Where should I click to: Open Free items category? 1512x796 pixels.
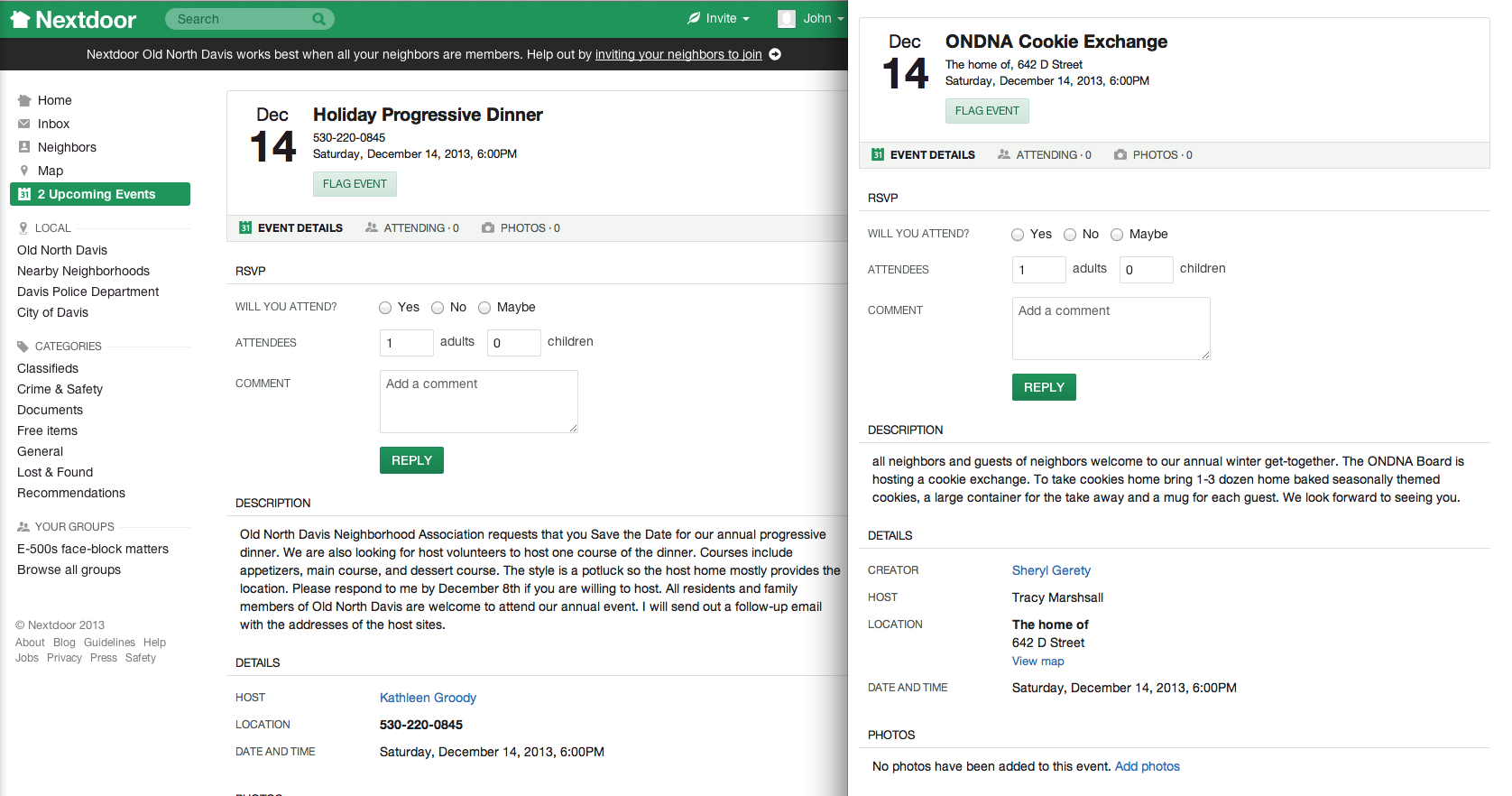click(47, 430)
